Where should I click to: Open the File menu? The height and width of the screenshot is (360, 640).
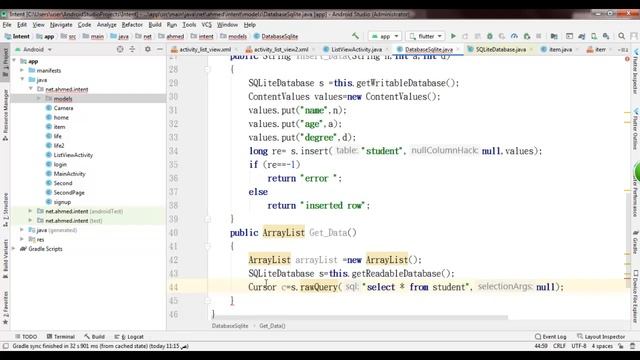click(7, 25)
